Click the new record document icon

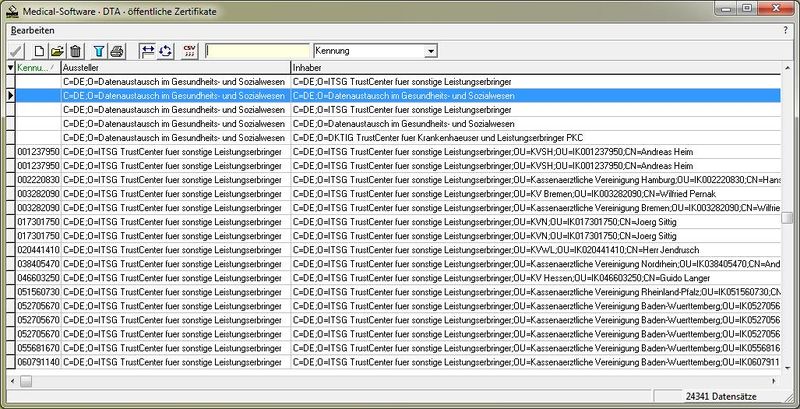click(40, 51)
